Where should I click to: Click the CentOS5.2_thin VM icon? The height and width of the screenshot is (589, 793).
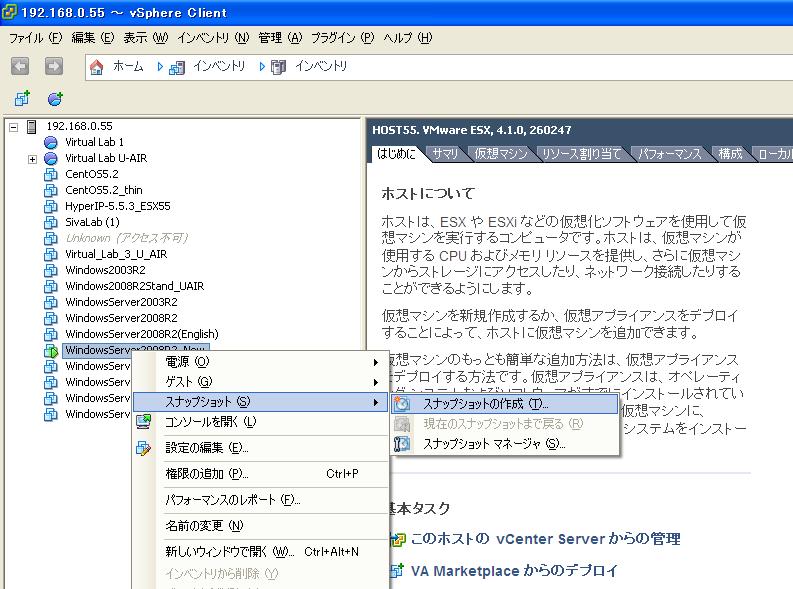pyautogui.click(x=51, y=191)
